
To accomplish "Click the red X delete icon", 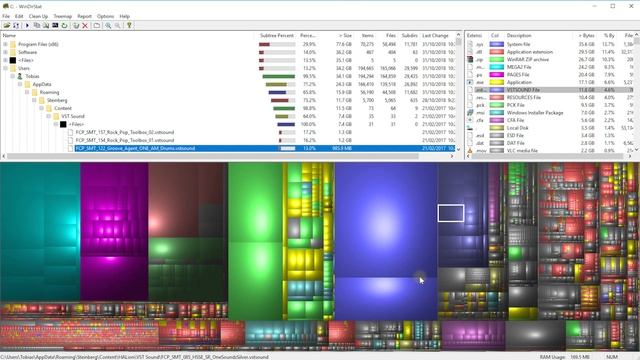I will coord(85,25).
